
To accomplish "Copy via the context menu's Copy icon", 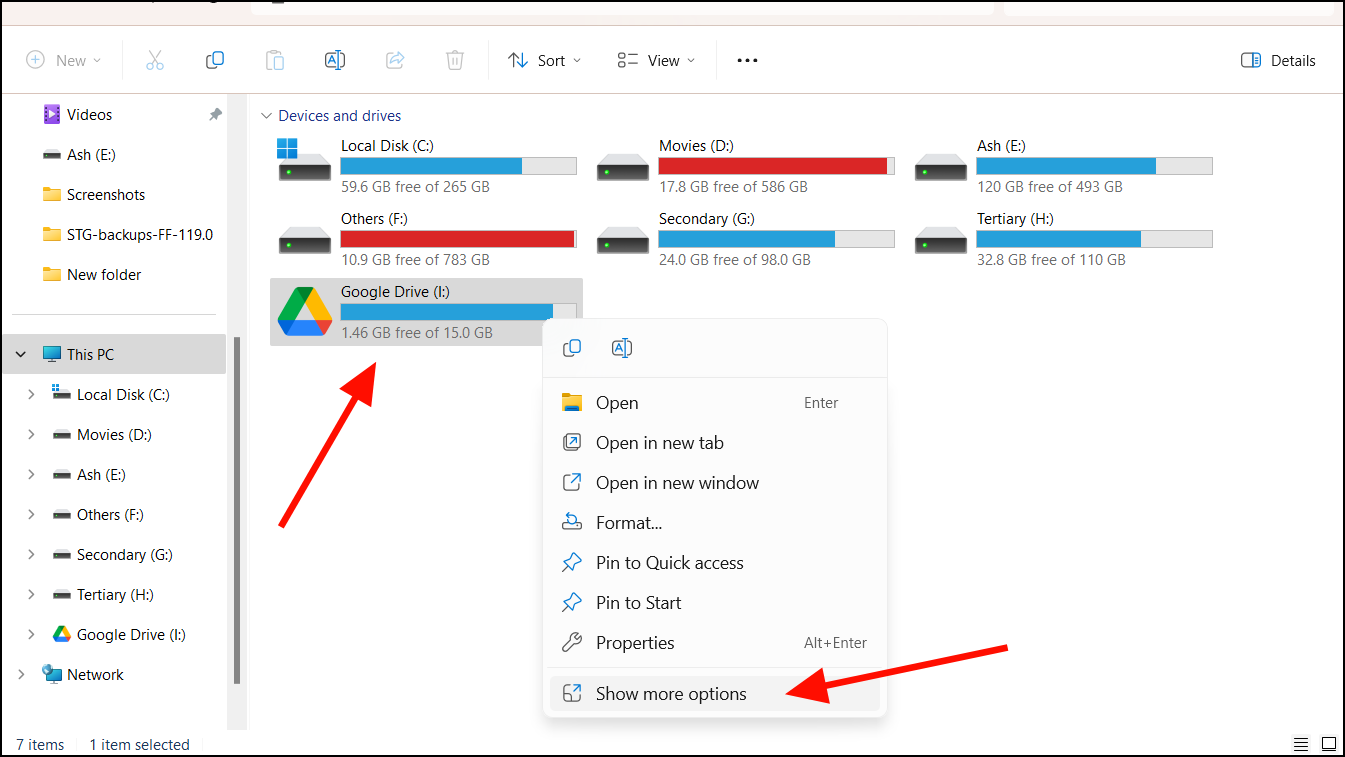I will tap(572, 348).
